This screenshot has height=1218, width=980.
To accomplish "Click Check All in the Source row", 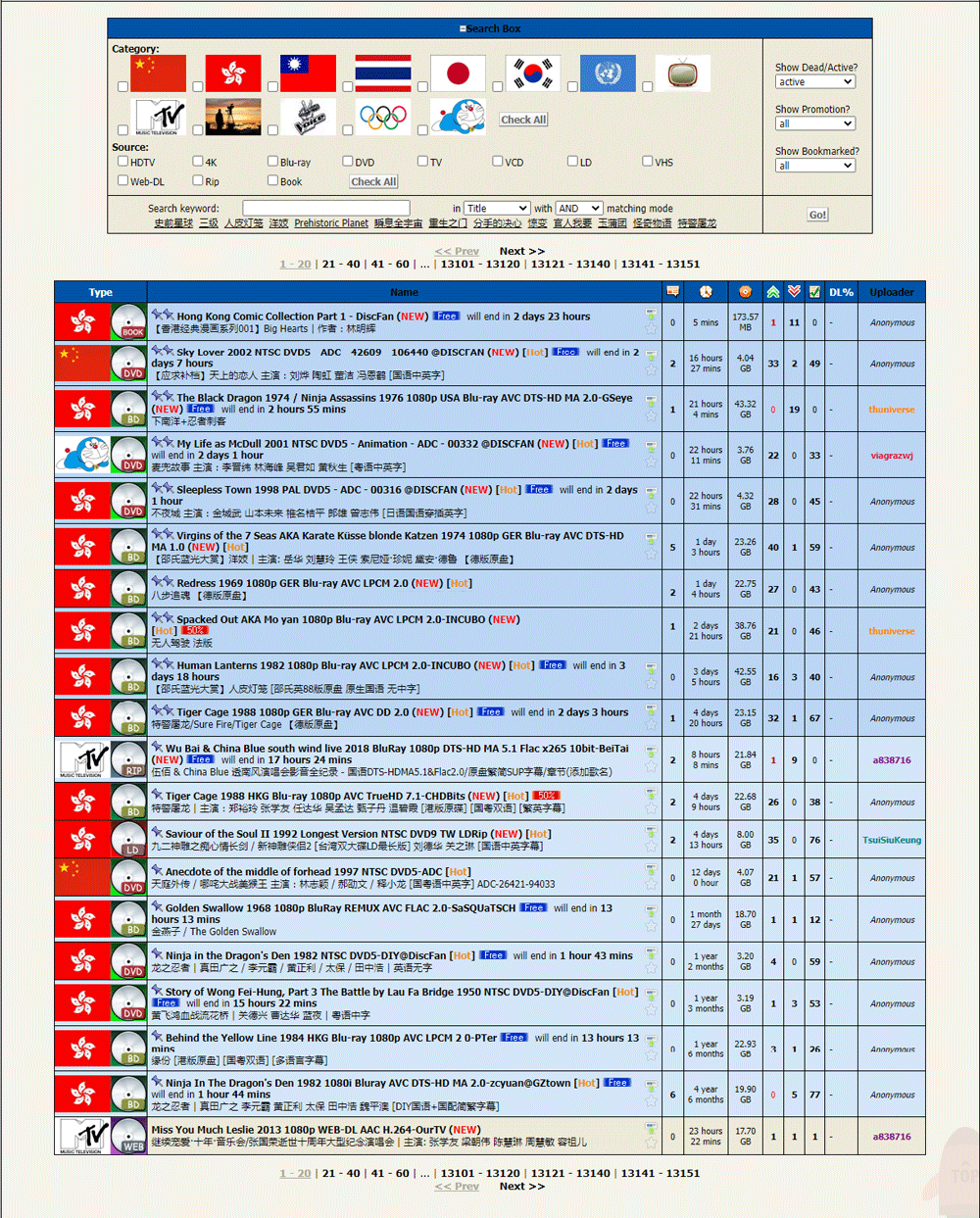I will (373, 181).
